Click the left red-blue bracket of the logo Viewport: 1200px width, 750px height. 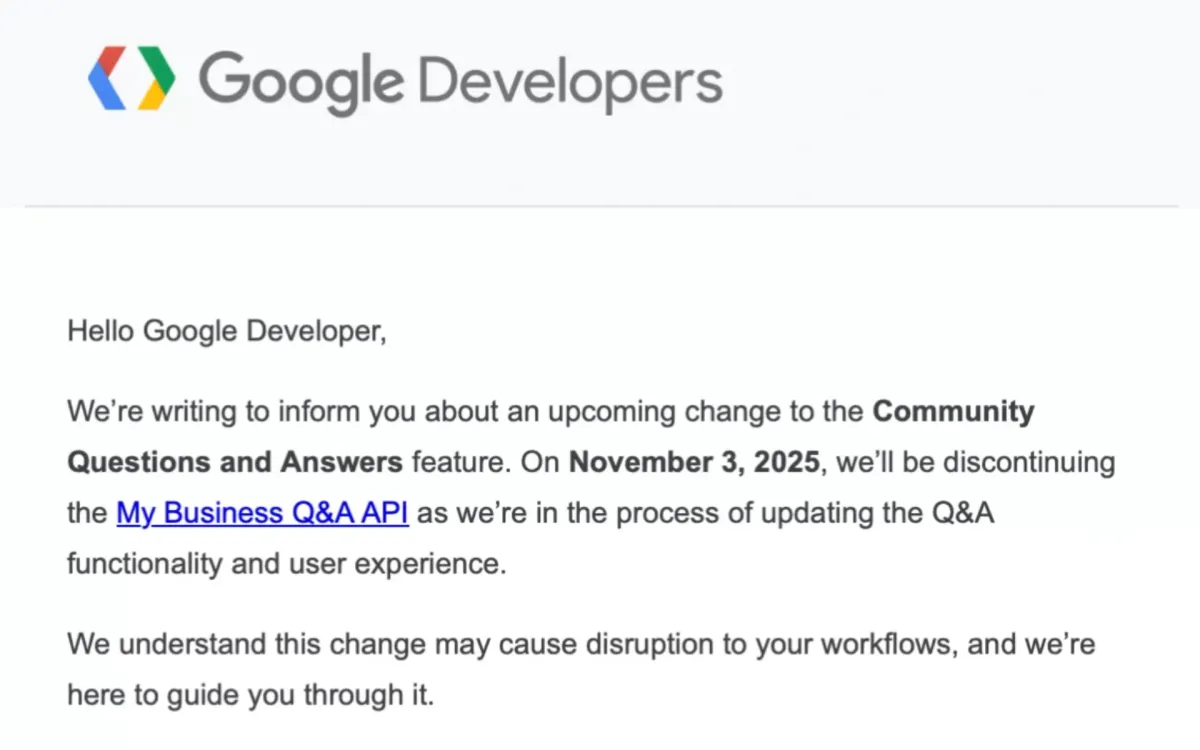coord(107,78)
